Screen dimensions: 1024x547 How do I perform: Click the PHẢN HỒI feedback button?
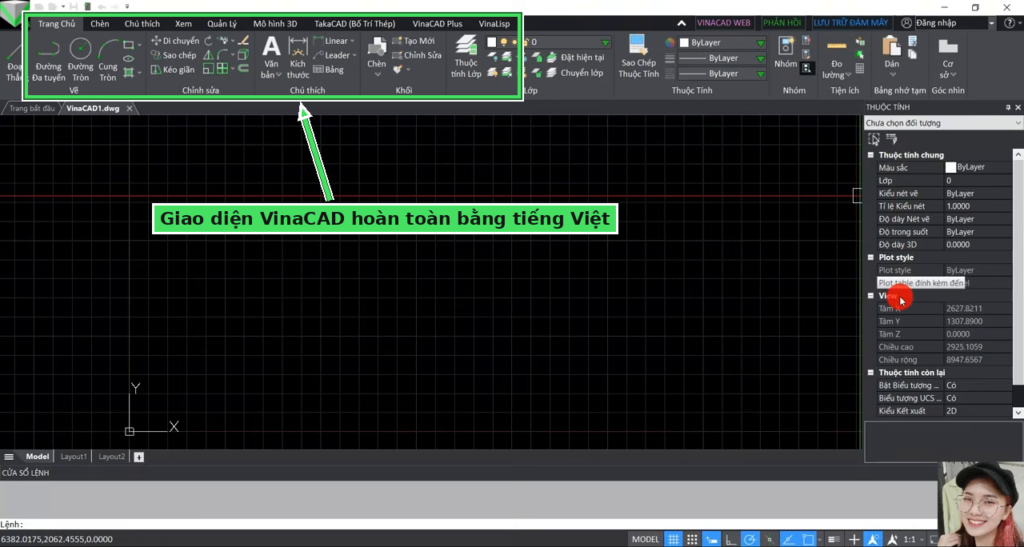(x=782, y=23)
